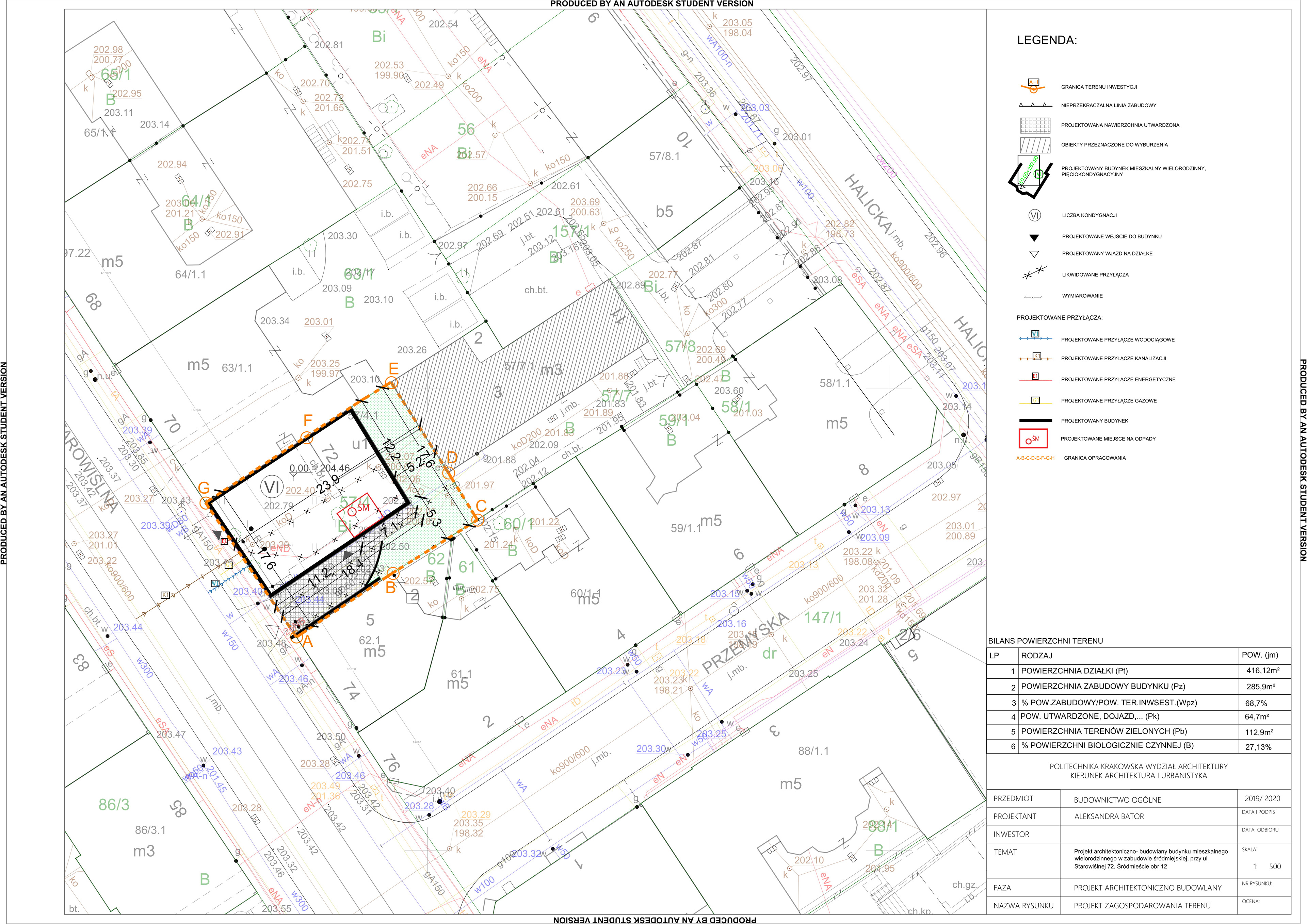Select the GRANICA TERENU INWESTYCJI legend label
This screenshot has width=1307, height=924.
click(1099, 87)
